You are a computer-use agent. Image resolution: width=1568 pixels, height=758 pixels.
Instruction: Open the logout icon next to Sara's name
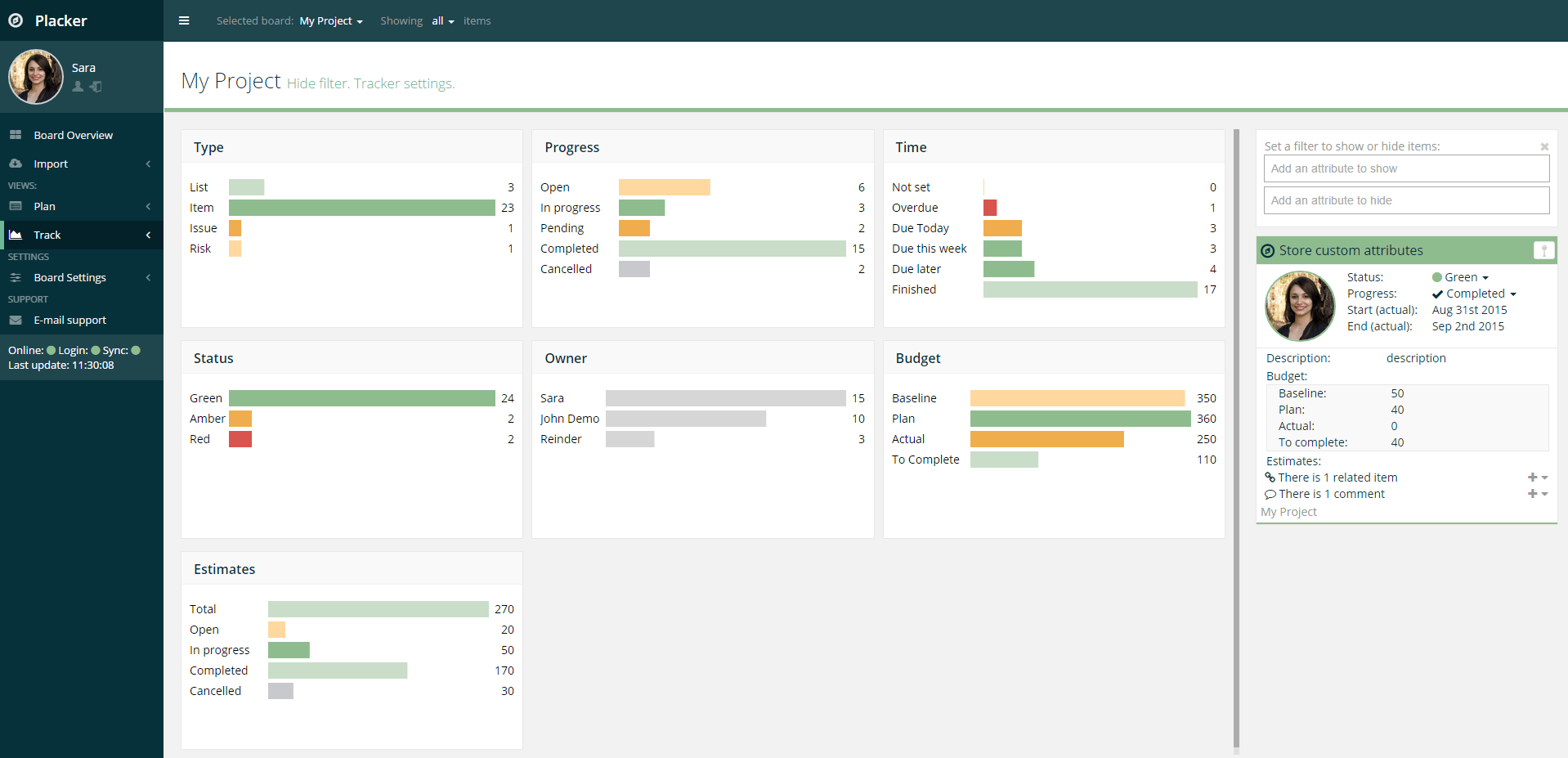(96, 87)
